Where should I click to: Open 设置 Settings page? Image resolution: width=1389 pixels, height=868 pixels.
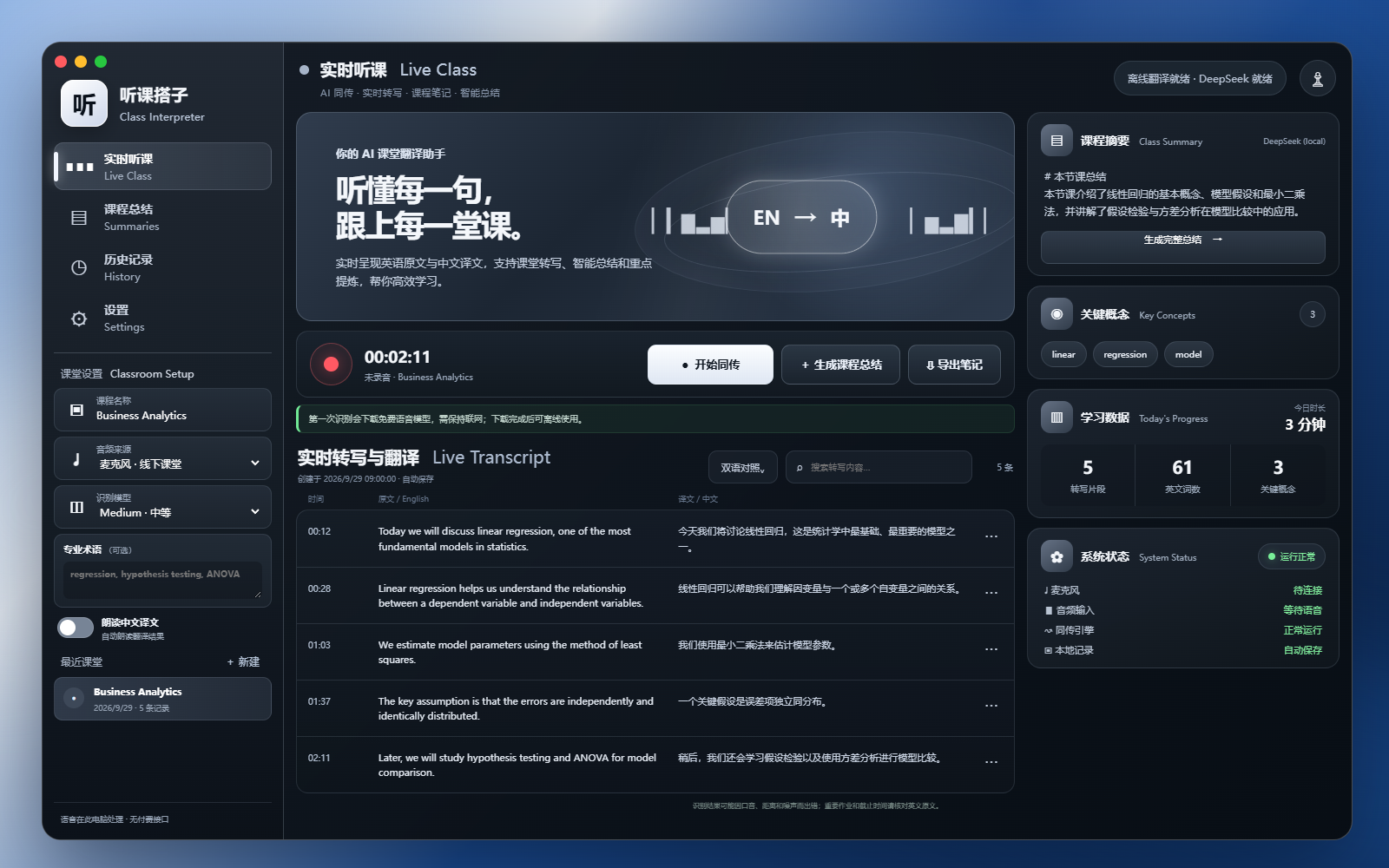(x=162, y=318)
